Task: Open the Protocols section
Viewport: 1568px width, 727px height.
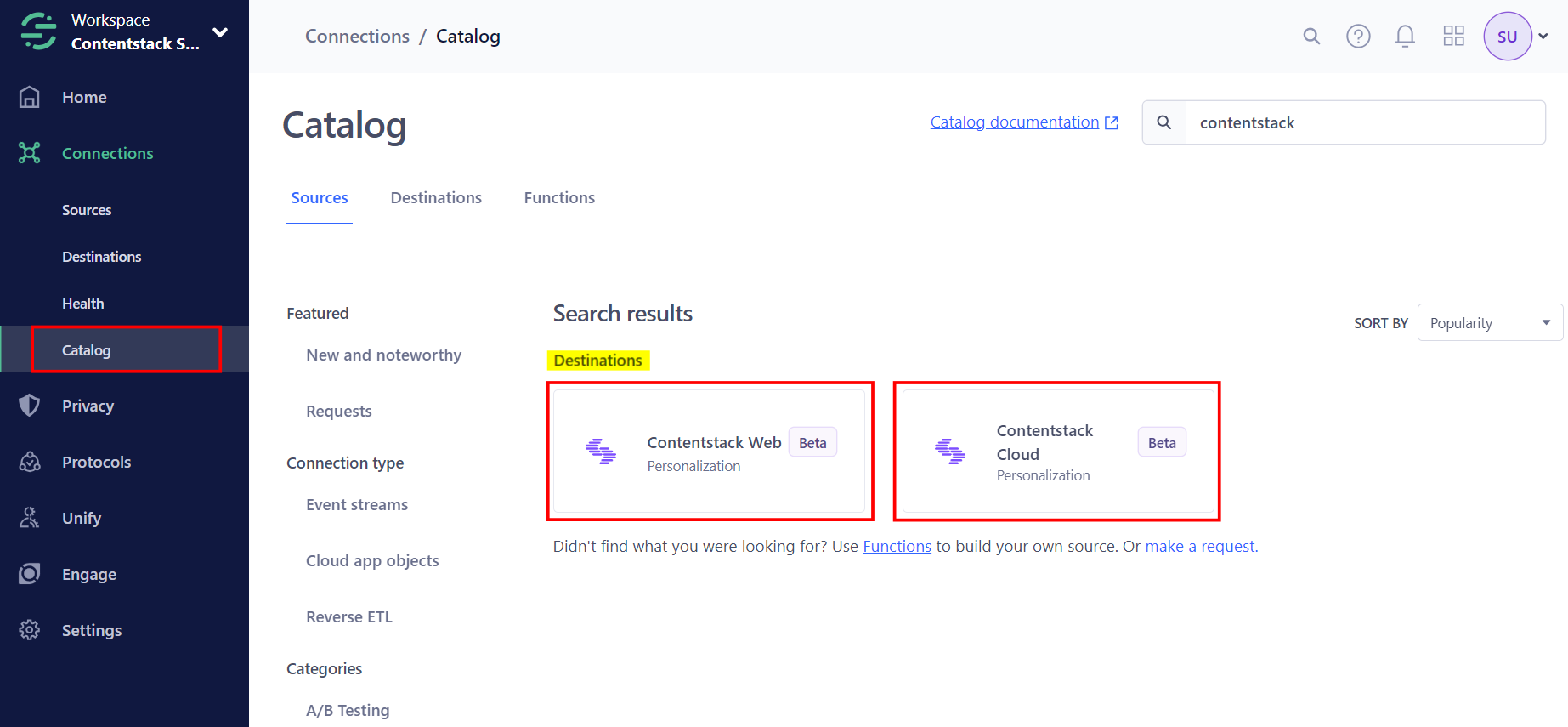Action: pyautogui.click(x=97, y=463)
